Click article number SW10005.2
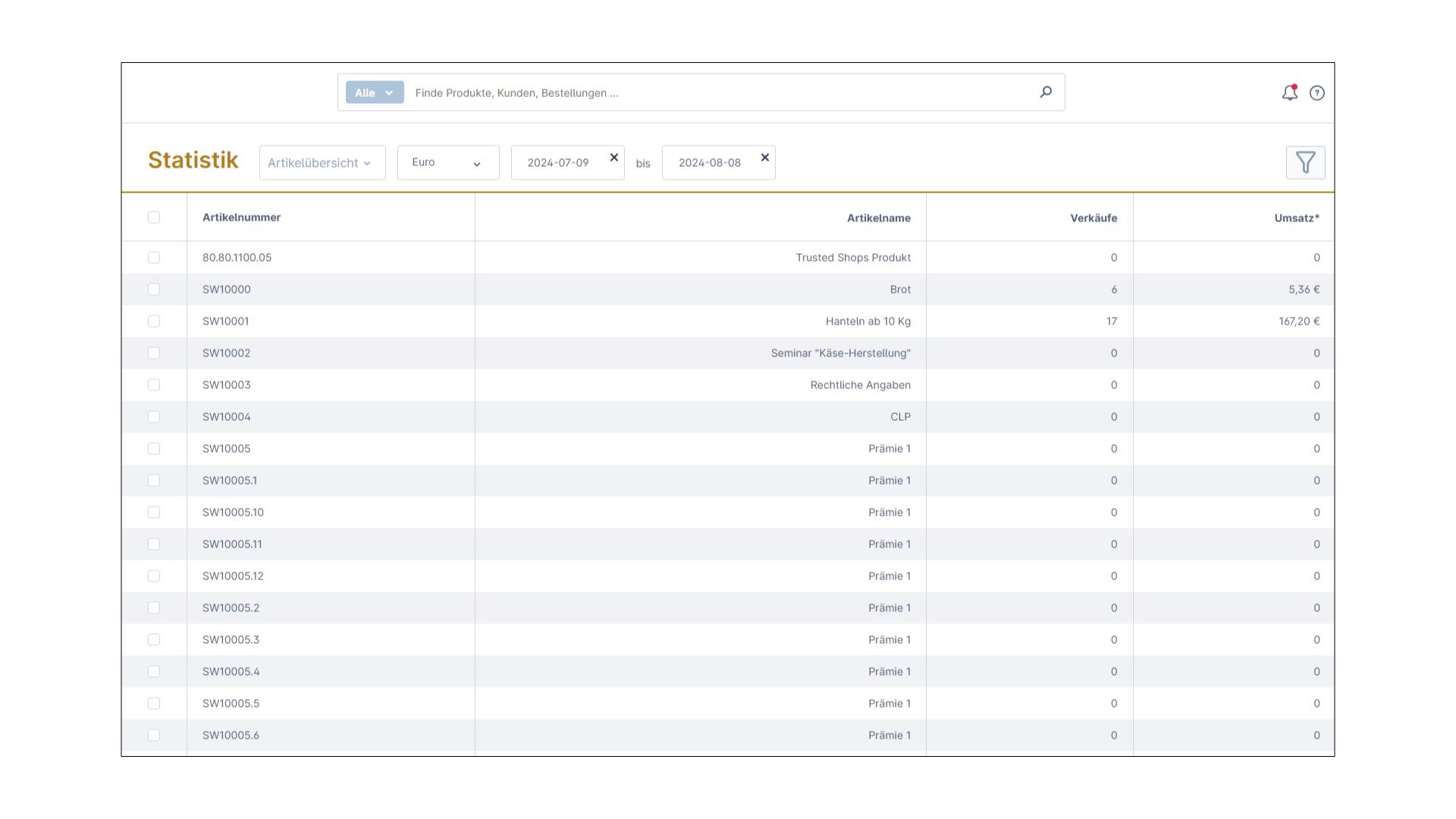Viewport: 1456px width, 819px height. point(231,608)
